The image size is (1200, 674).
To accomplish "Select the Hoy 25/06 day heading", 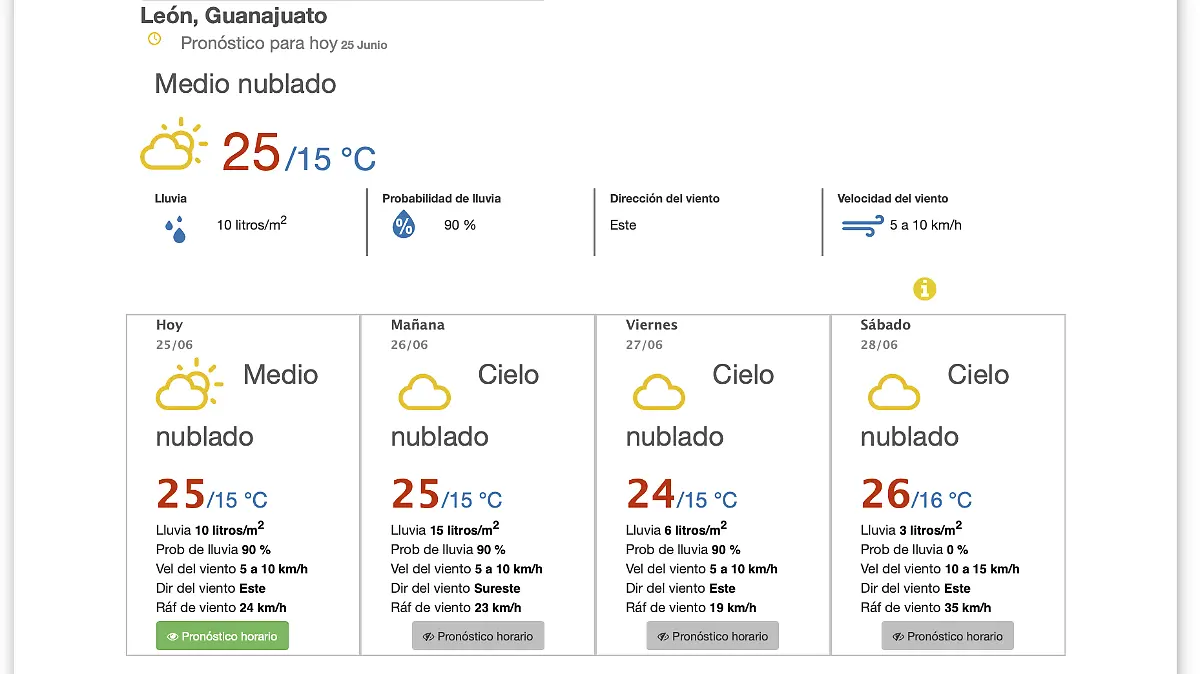I will [175, 334].
